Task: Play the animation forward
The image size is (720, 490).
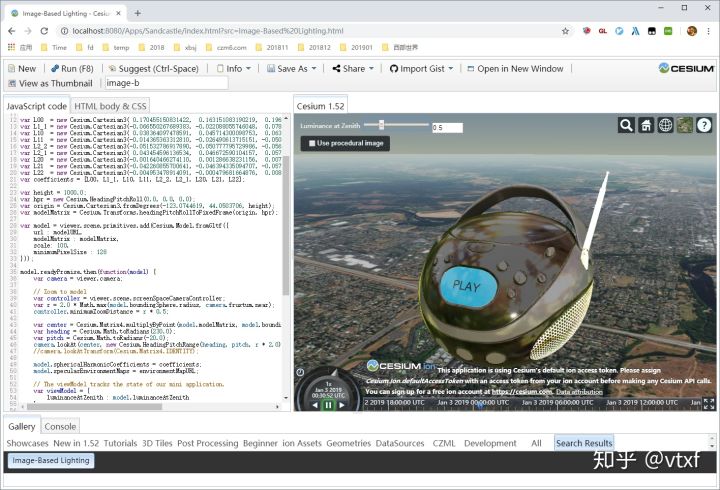Action: coord(342,405)
